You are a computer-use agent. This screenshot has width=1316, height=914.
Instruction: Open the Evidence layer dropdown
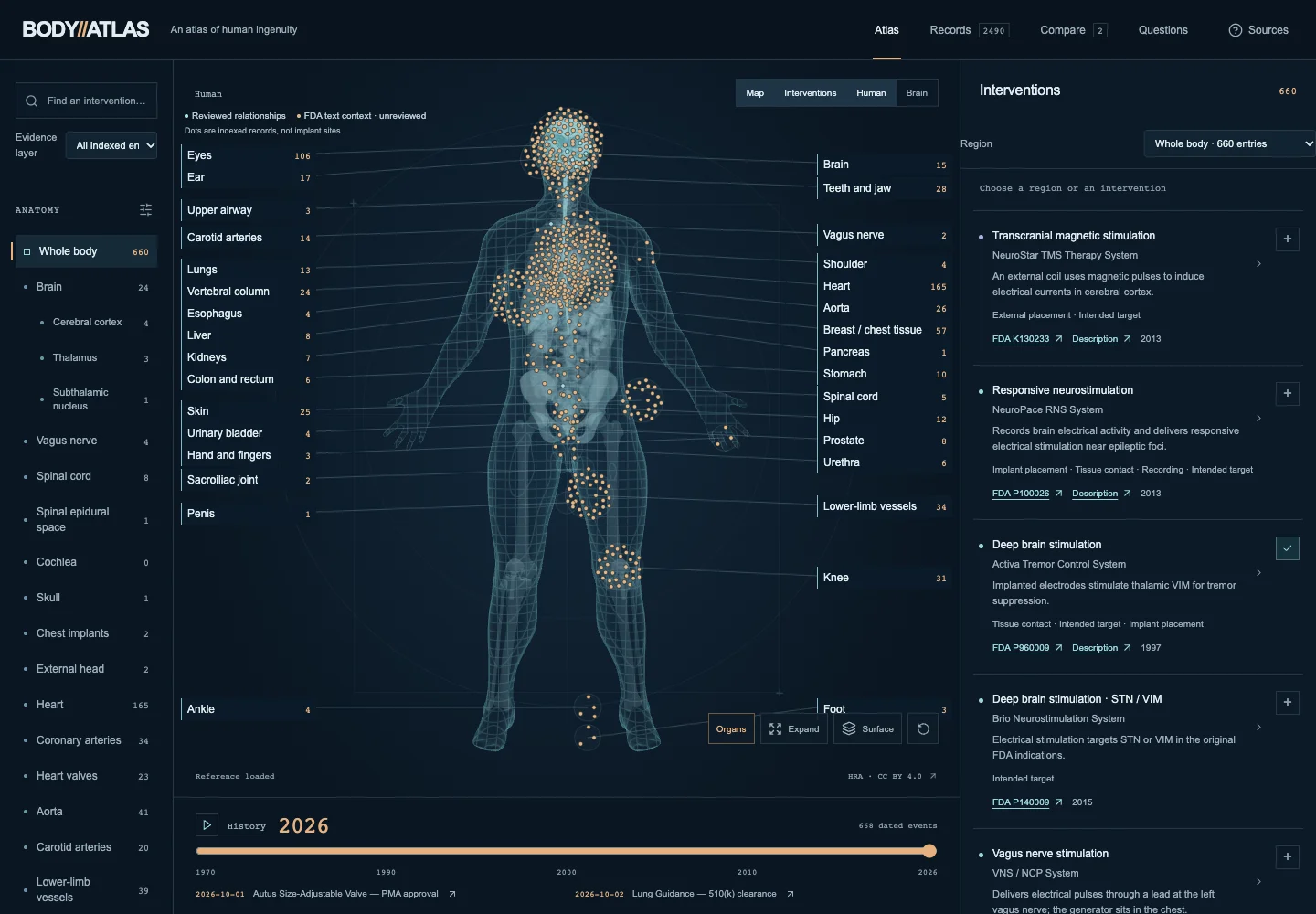pyautogui.click(x=111, y=145)
